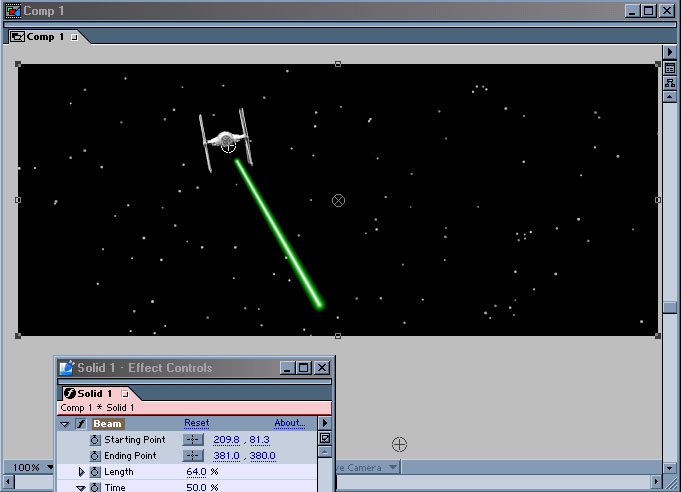Select center anchor point in viewer

[x=338, y=201]
